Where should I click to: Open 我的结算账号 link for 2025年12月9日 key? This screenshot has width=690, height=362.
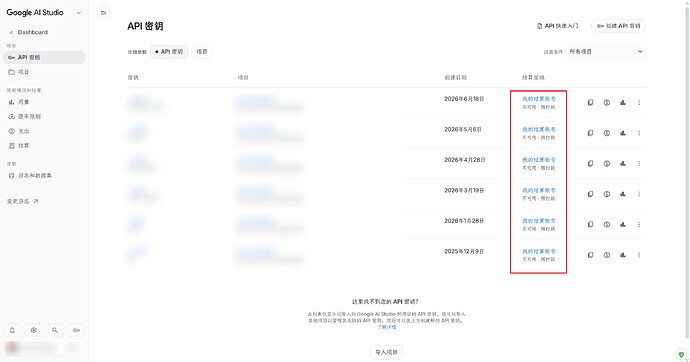tap(539, 251)
